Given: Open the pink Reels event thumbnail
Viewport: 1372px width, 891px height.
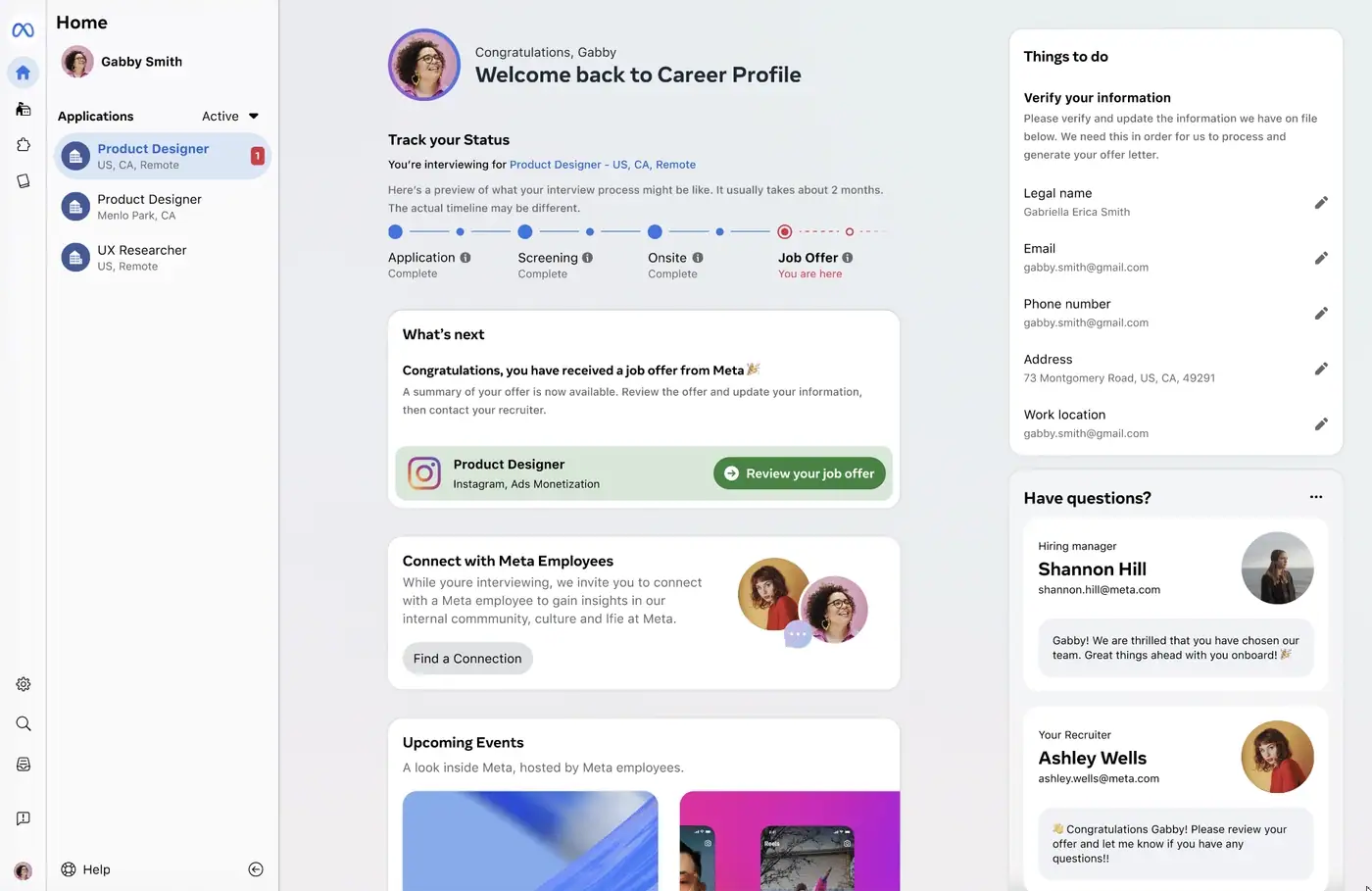Looking at the screenshot, I should [x=790, y=841].
